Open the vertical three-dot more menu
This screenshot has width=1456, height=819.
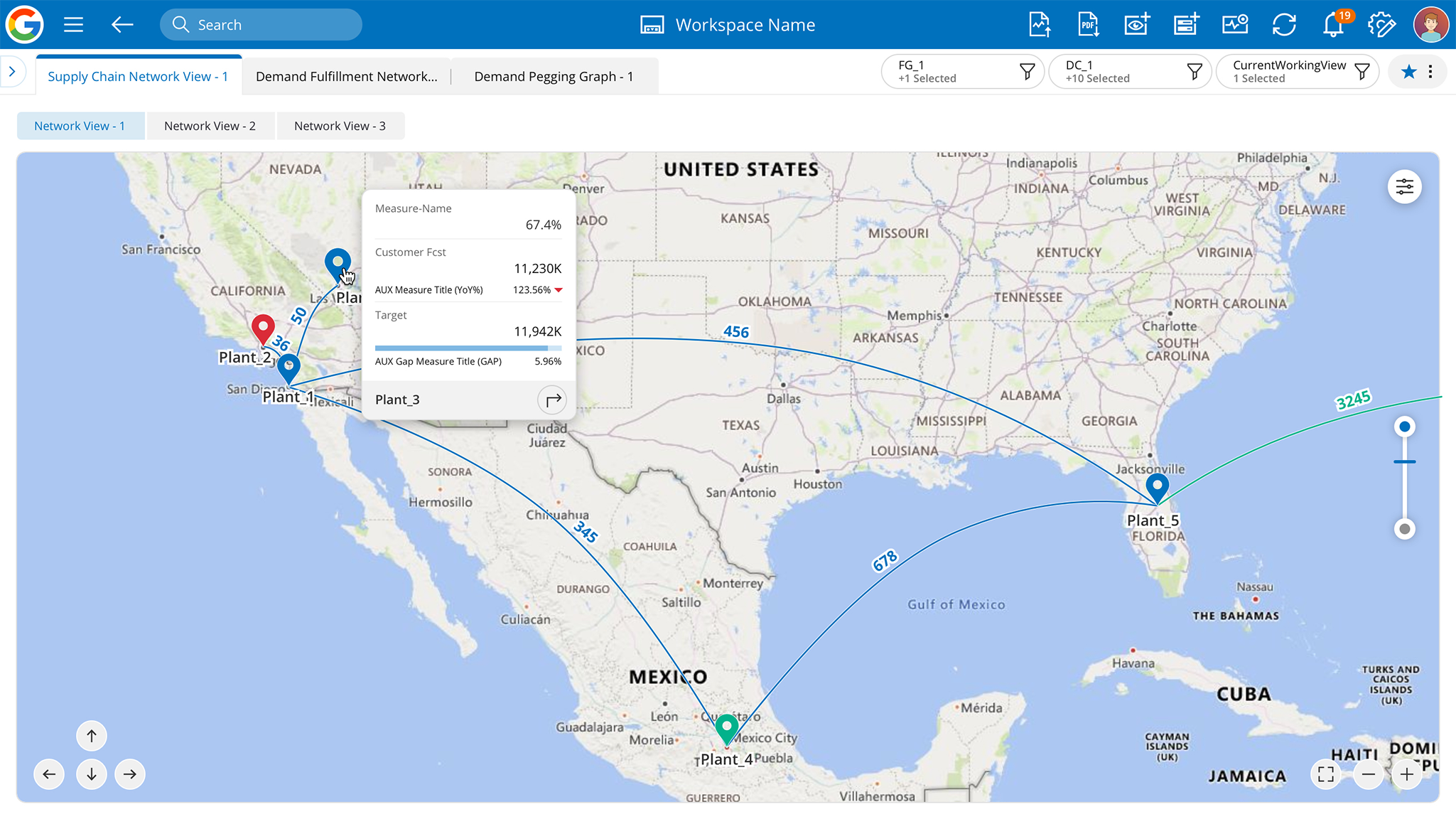pos(1430,71)
